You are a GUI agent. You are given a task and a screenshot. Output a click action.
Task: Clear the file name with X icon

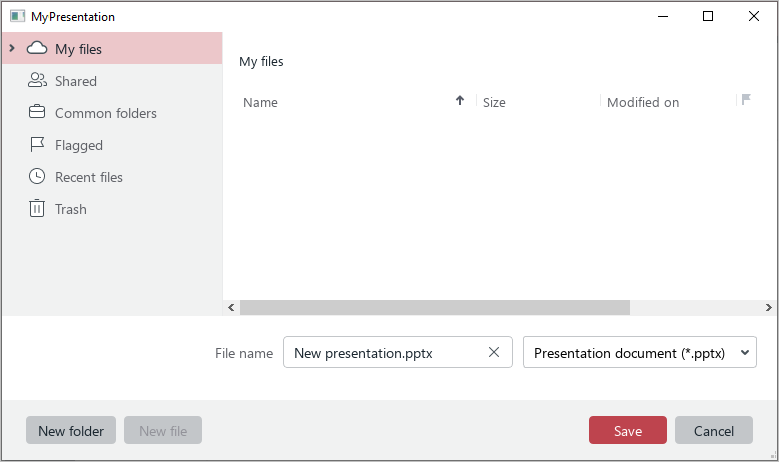point(494,352)
